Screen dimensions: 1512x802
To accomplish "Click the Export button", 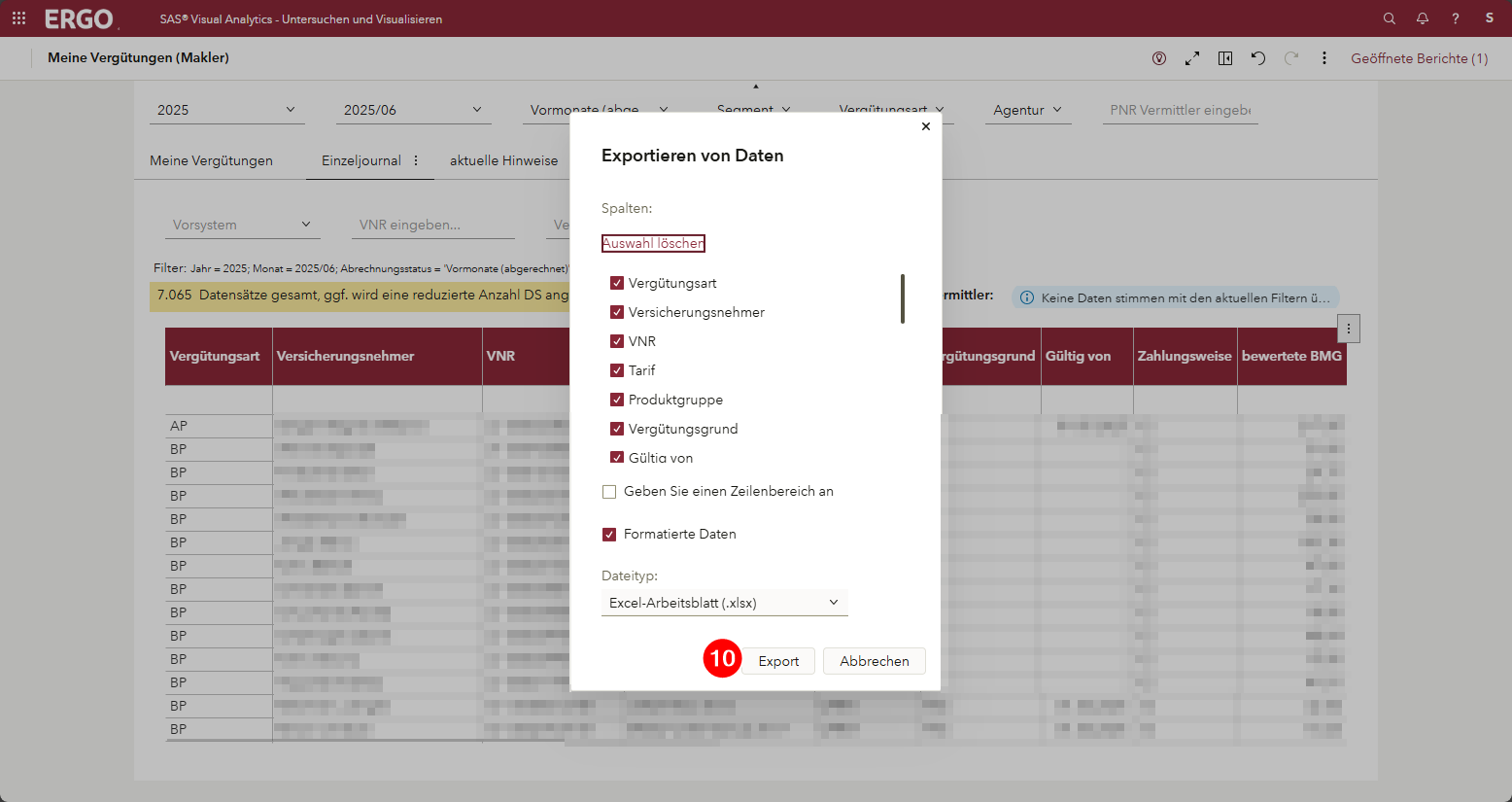I will click(x=778, y=661).
